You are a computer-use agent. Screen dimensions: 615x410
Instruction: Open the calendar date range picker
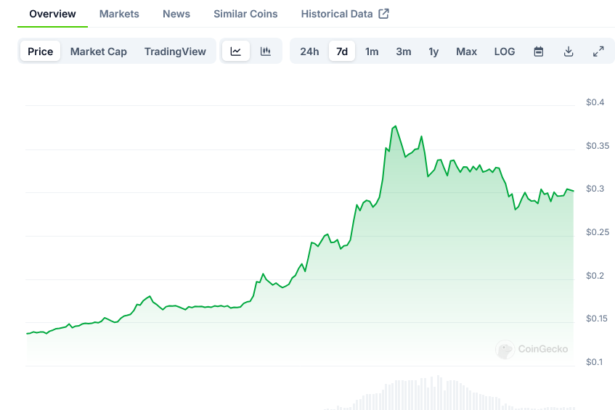point(538,51)
